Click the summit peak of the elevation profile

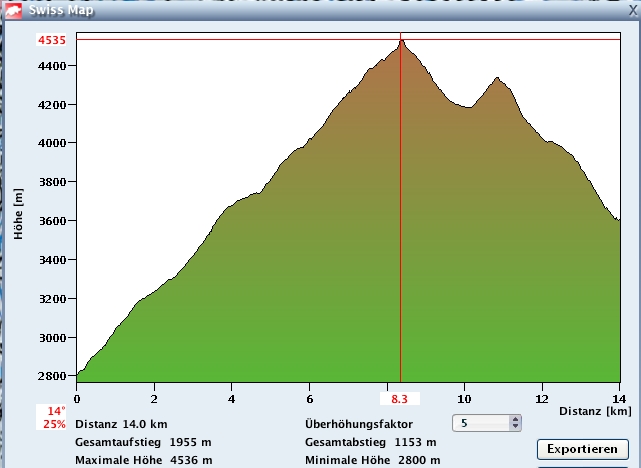401,42
